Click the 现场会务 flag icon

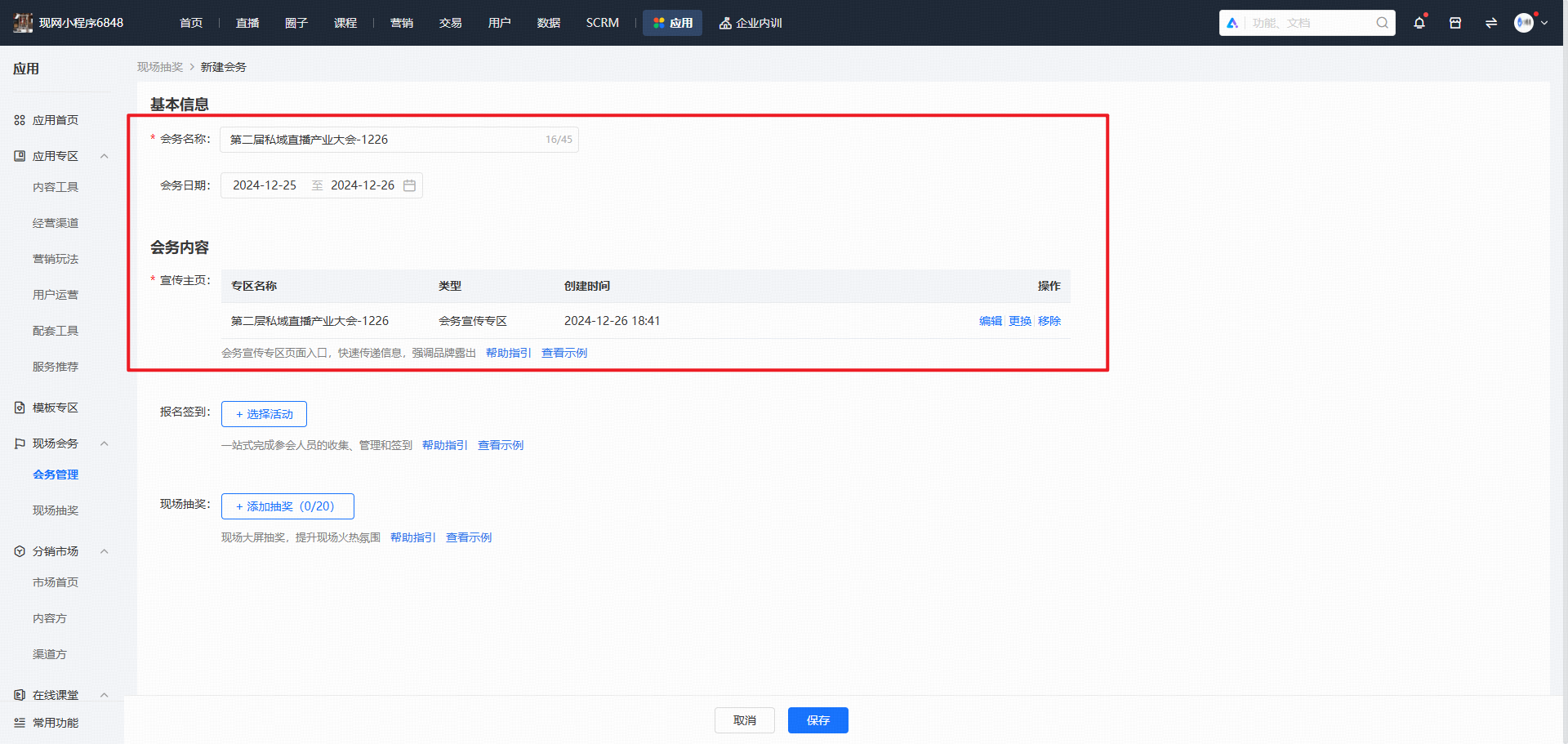pos(20,443)
